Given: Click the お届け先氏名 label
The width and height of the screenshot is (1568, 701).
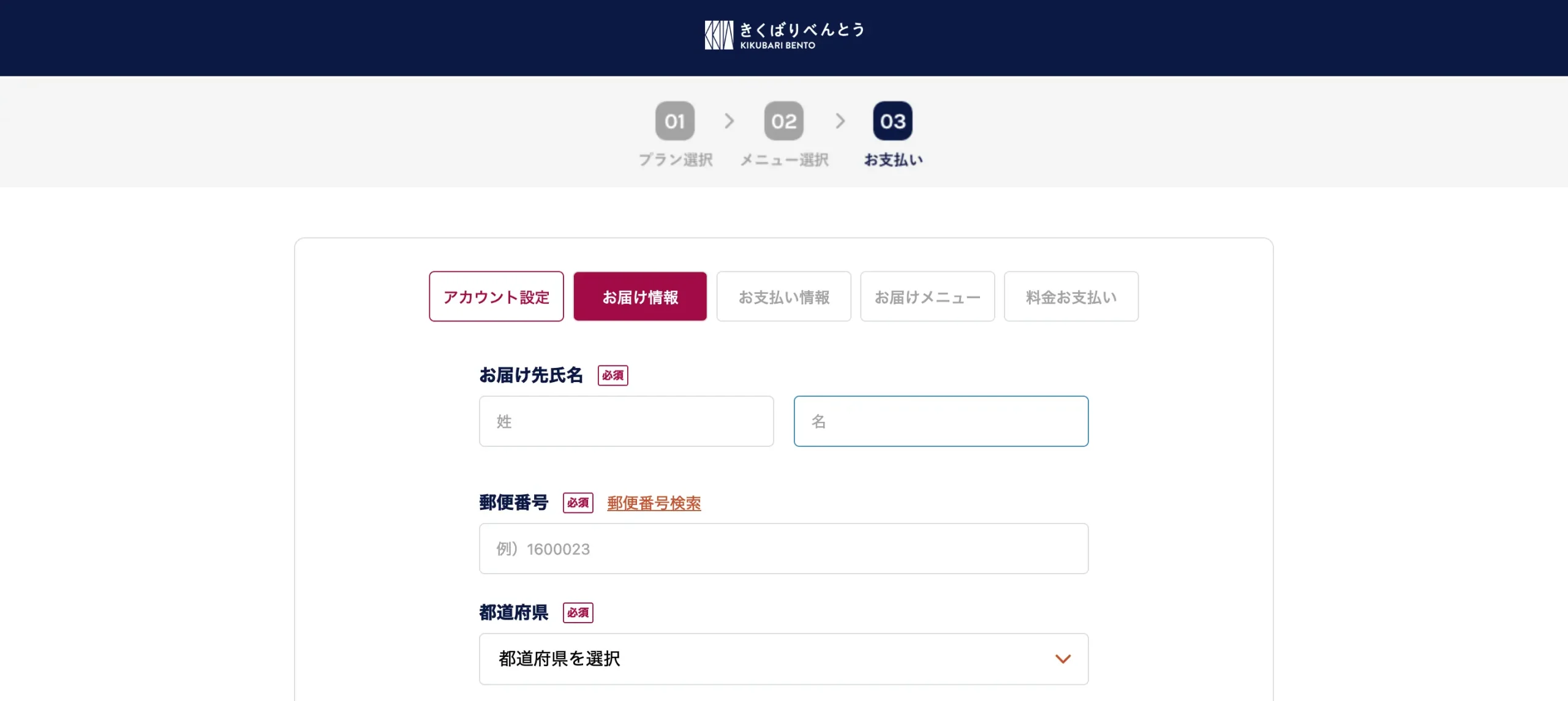Looking at the screenshot, I should point(530,375).
